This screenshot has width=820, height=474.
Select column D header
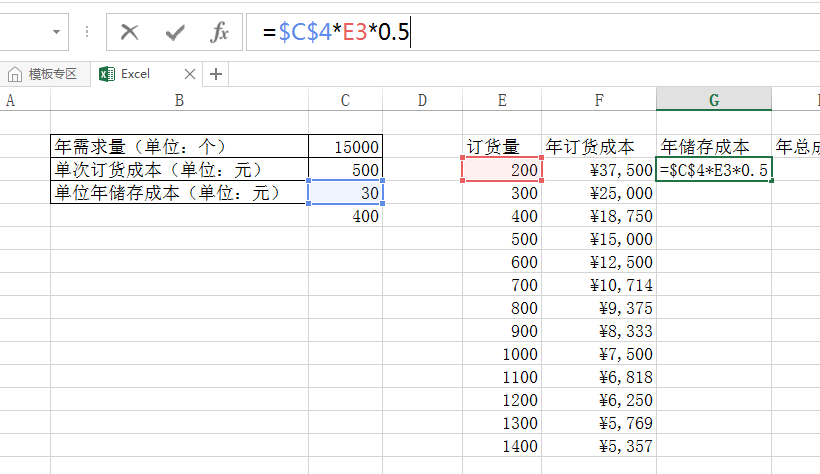(x=423, y=100)
